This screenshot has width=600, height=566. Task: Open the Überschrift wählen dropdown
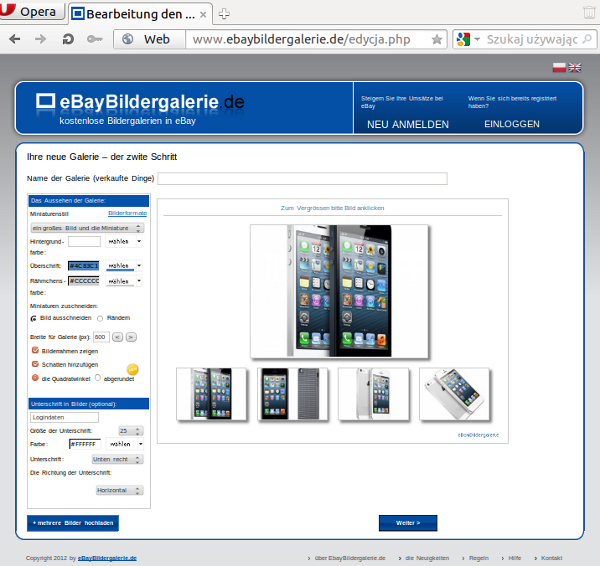pyautogui.click(x=124, y=266)
